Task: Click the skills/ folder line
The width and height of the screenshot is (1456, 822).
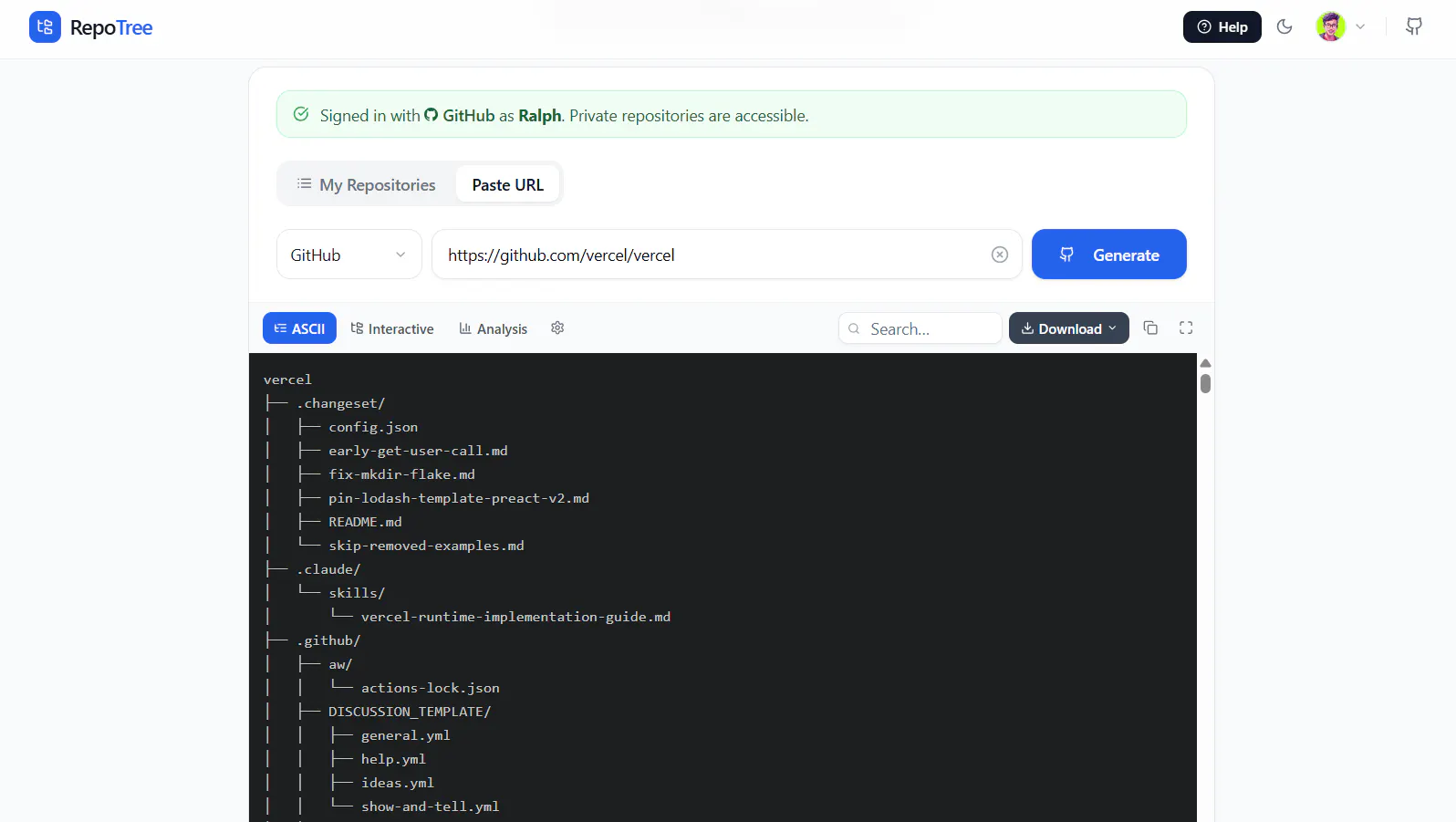Action: tap(357, 593)
